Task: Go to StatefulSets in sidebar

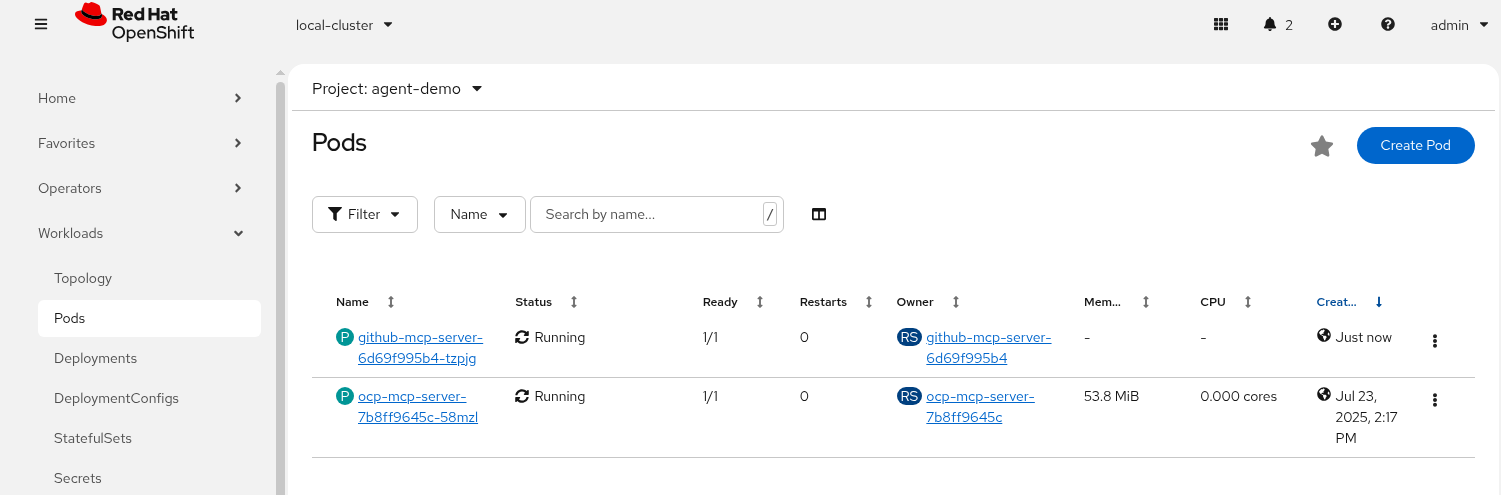Action: (93, 438)
